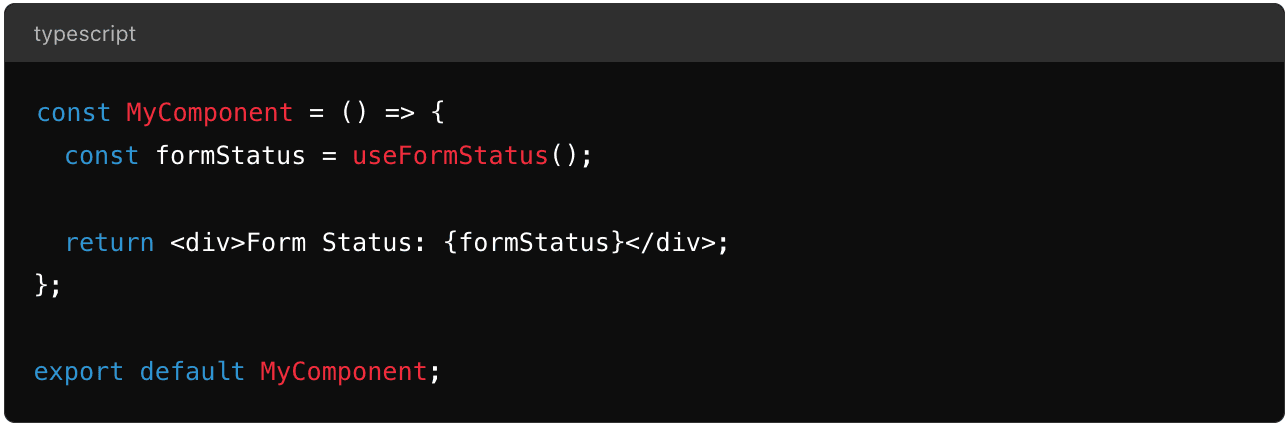This screenshot has height=426, width=1288.
Task: Click the opening <div> tag
Action: tap(208, 242)
